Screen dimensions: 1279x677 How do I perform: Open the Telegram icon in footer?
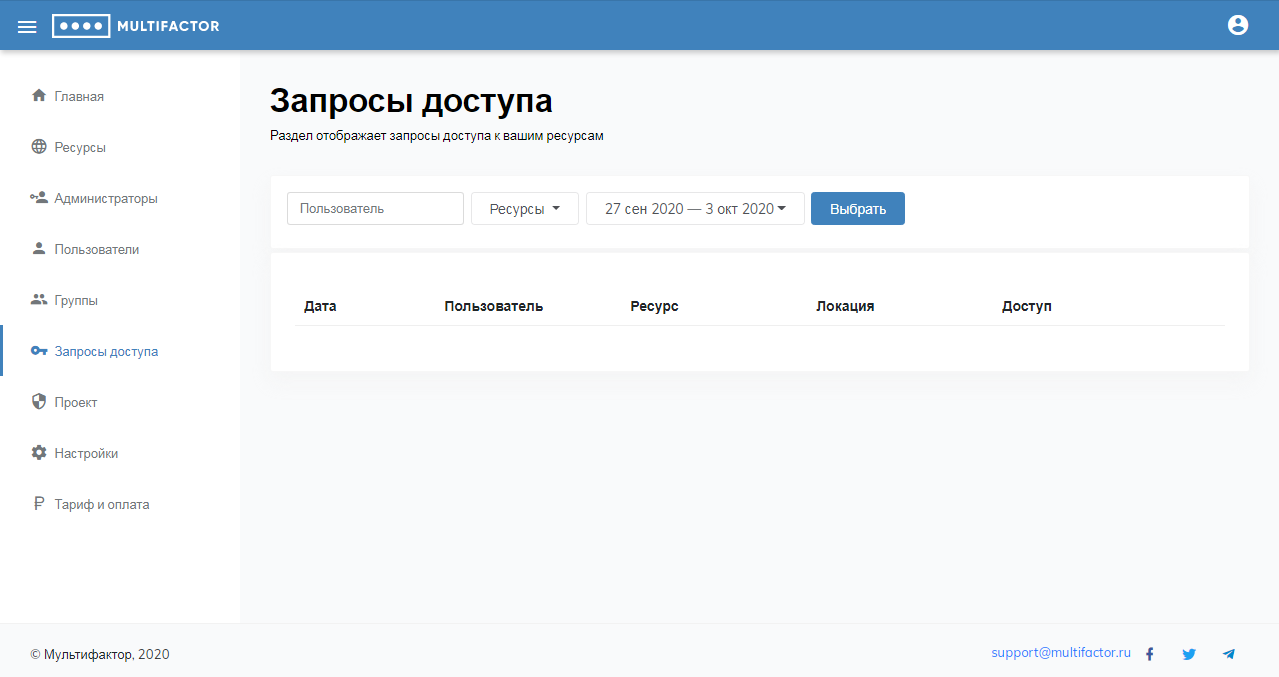point(1228,654)
